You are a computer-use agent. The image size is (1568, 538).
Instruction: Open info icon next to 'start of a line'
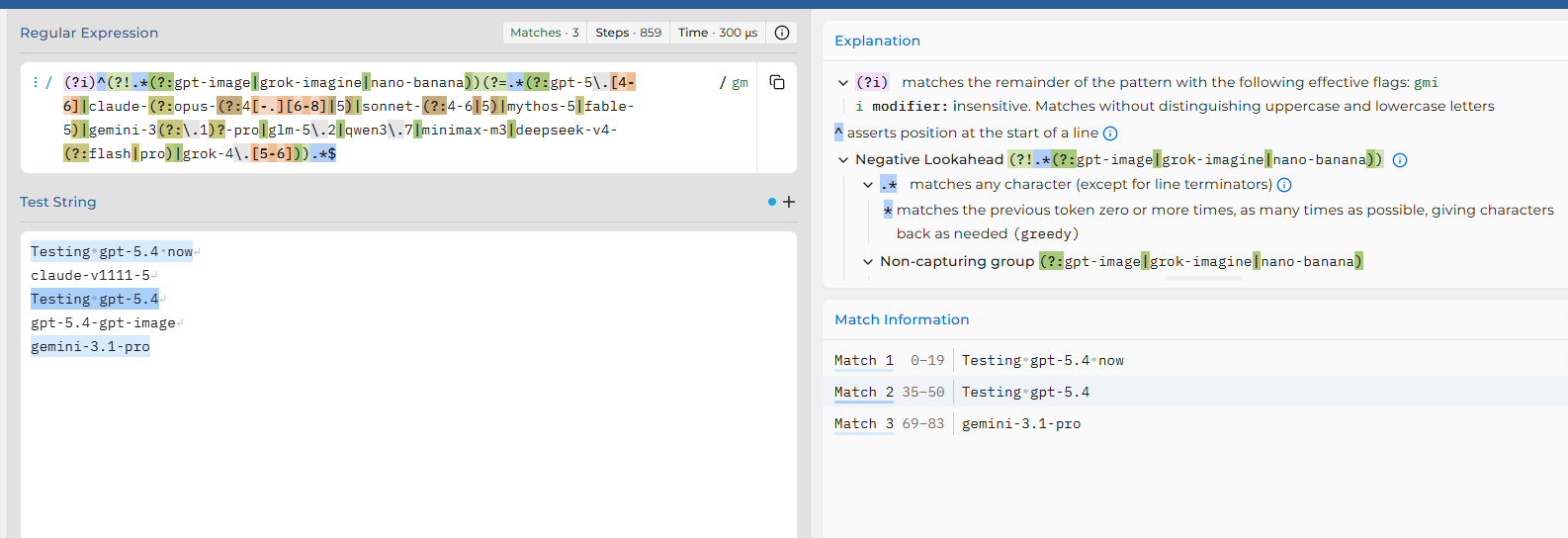[1110, 134]
